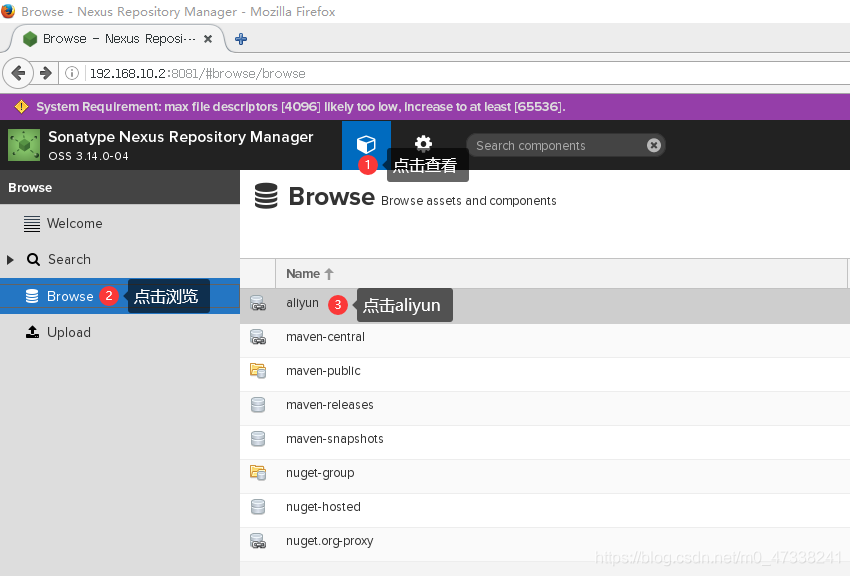Click maven-releases hosted database icon
850x576 pixels.
pos(258,405)
